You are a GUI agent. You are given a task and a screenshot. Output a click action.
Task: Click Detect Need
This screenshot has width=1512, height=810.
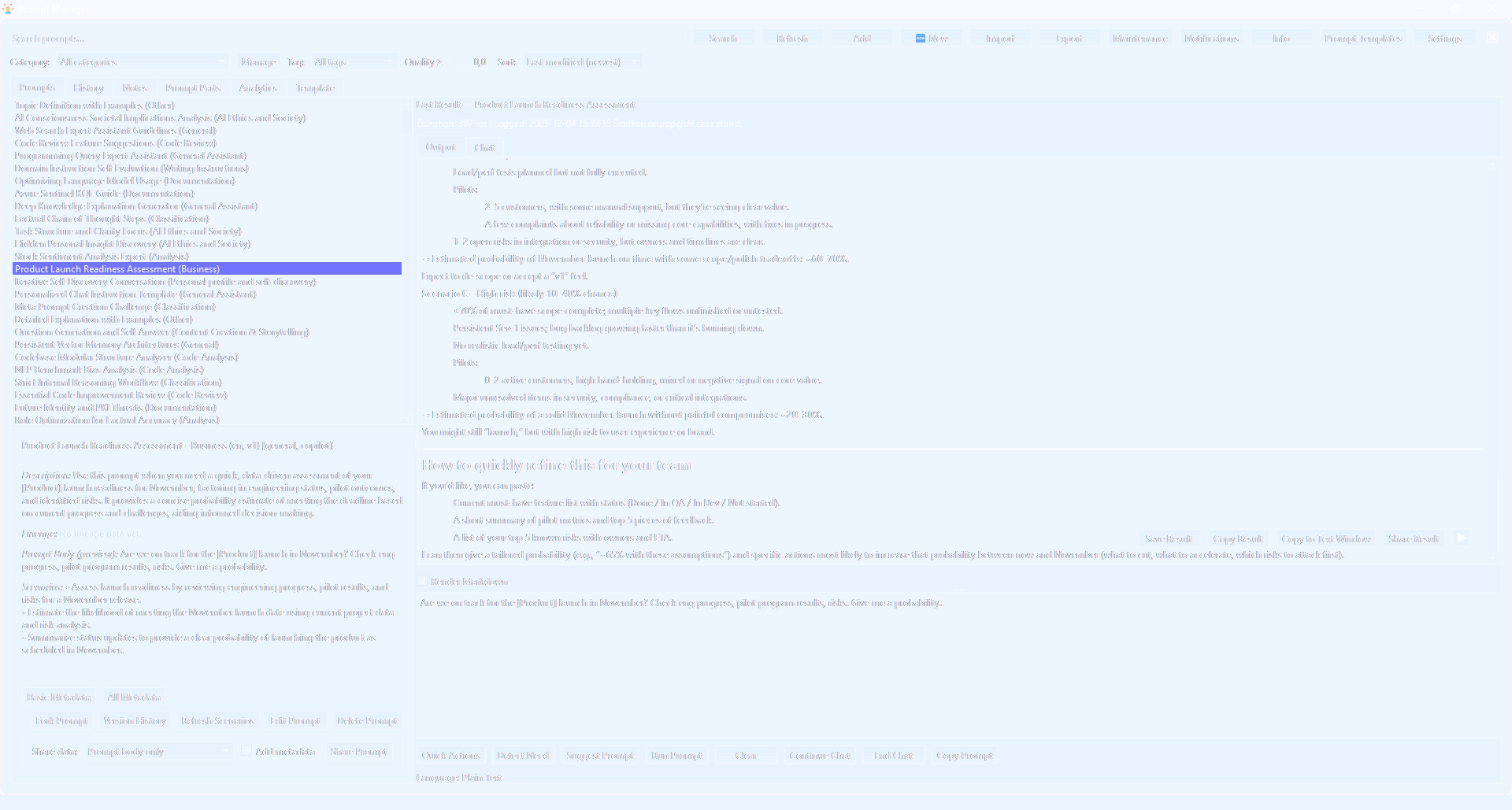pyautogui.click(x=523, y=755)
